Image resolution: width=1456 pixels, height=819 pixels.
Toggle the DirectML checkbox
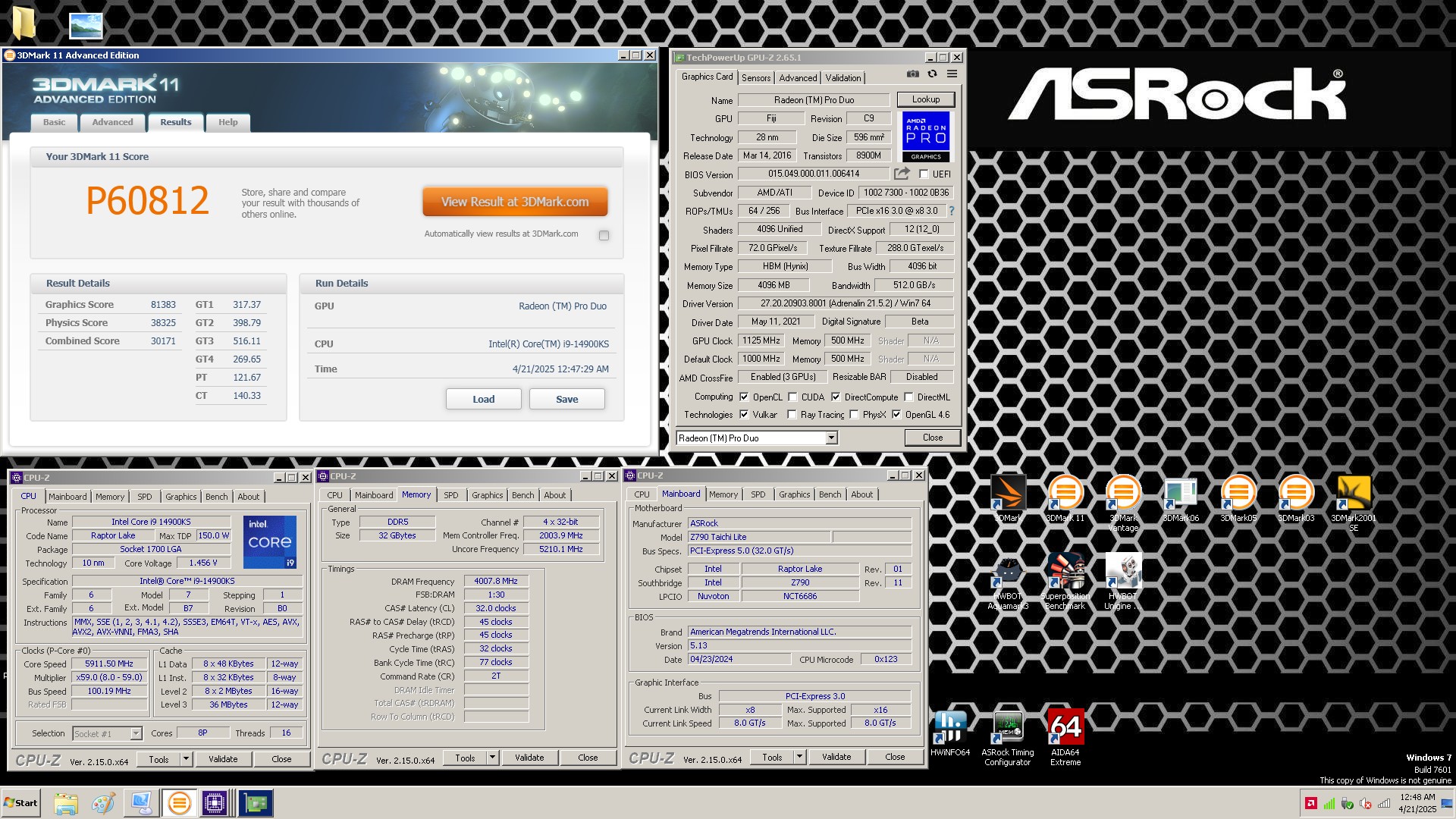click(908, 397)
